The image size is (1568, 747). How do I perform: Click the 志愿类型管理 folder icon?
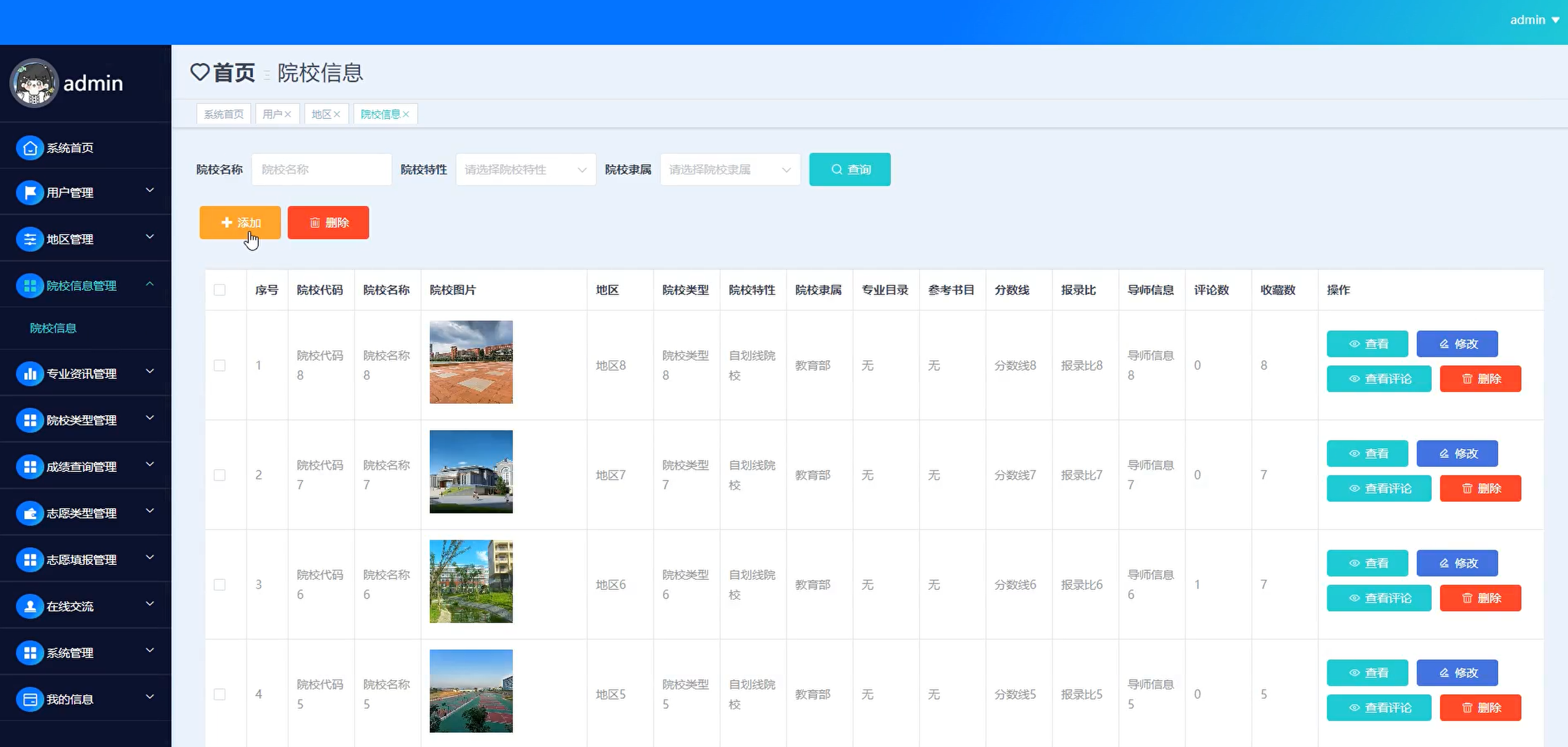pyautogui.click(x=30, y=513)
